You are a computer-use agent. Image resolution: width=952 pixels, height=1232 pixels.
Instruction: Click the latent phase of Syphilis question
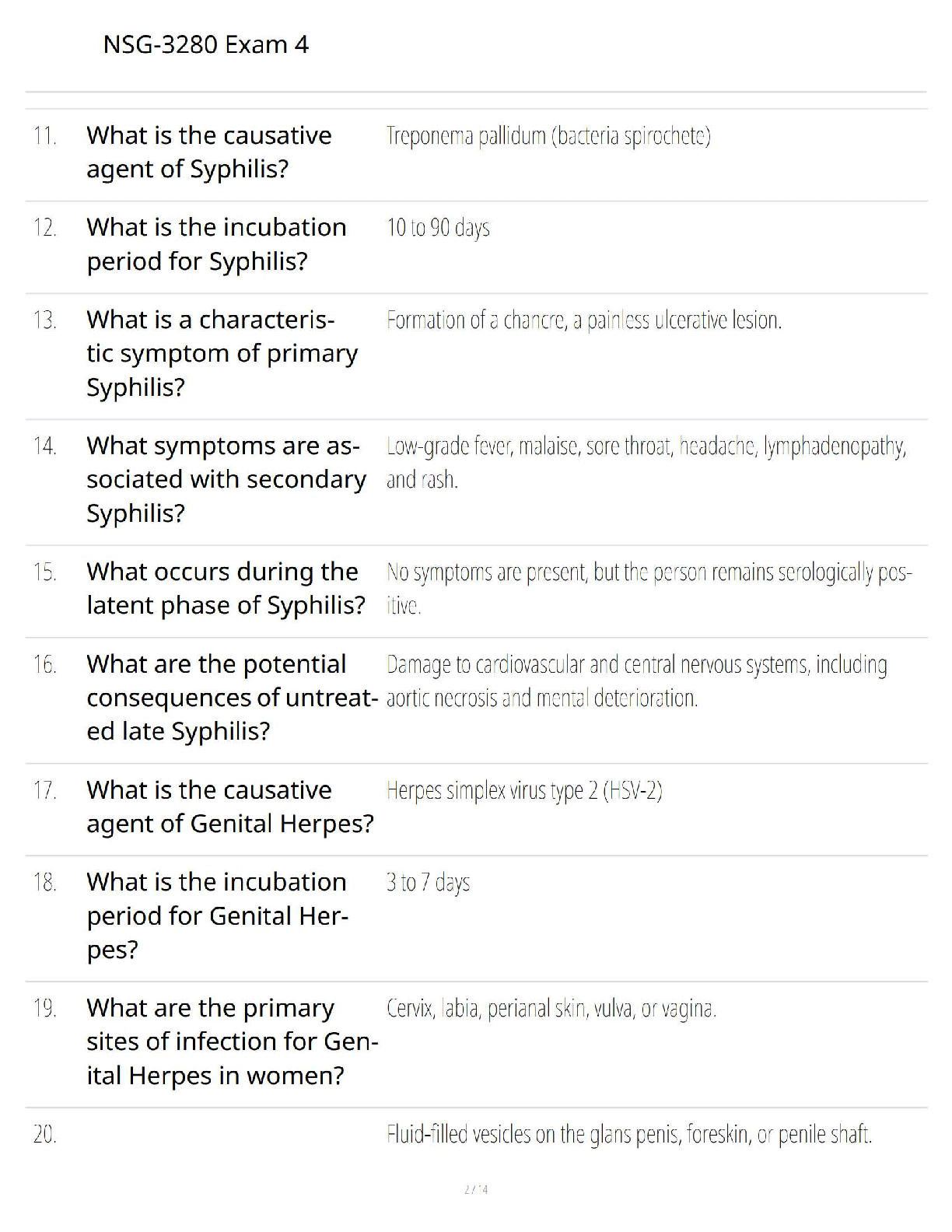pyautogui.click(x=226, y=588)
